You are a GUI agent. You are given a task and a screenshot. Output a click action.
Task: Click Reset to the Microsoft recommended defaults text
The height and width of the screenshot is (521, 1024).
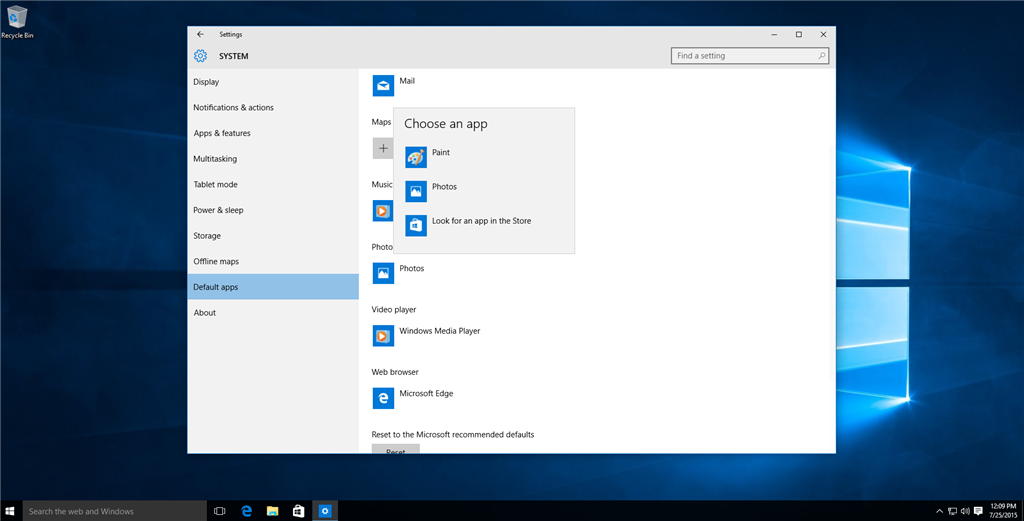click(453, 434)
